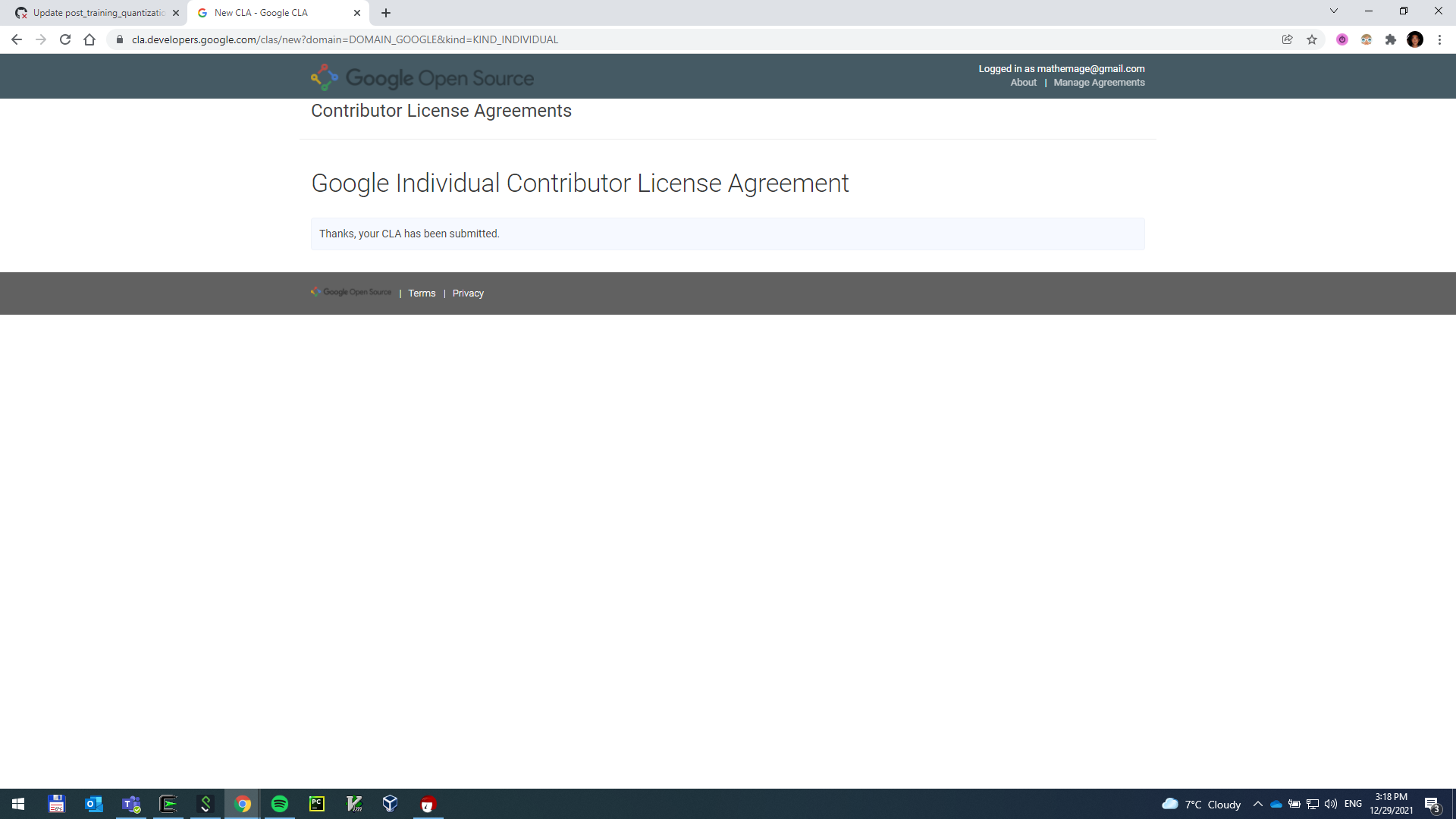Share this page using the share icon
The width and height of the screenshot is (1456, 819).
click(x=1288, y=39)
